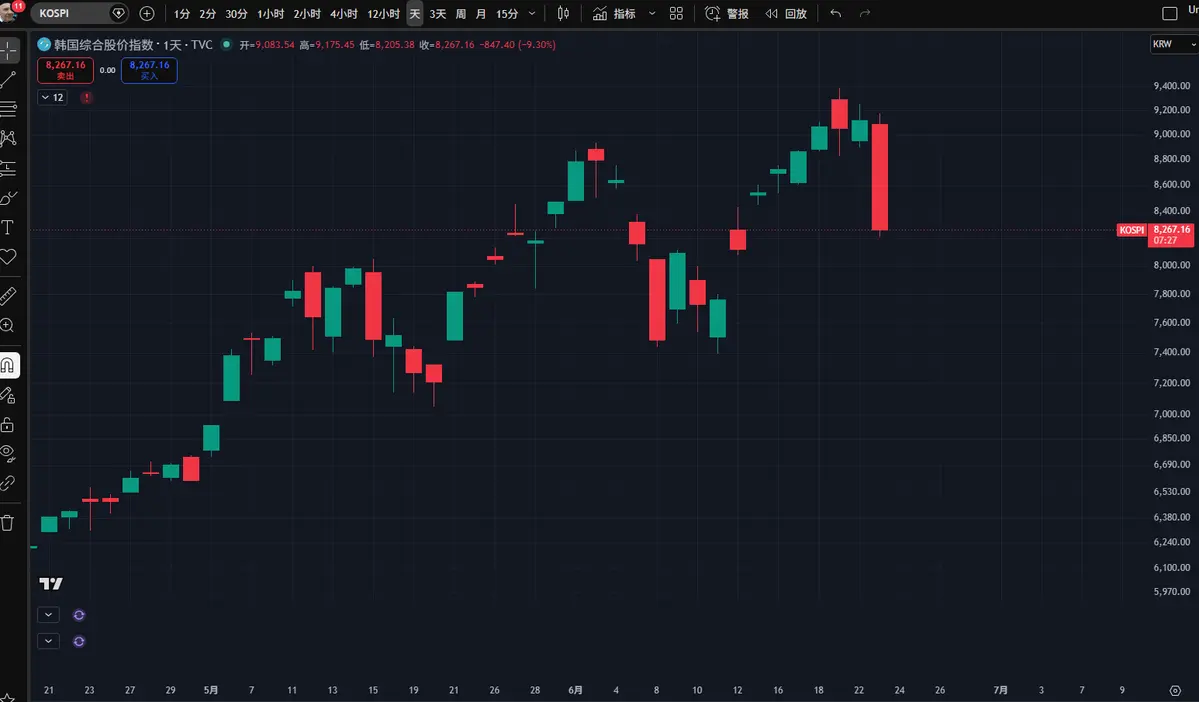Open the chart patterns tool
This screenshot has width=1199, height=702.
coord(8,138)
